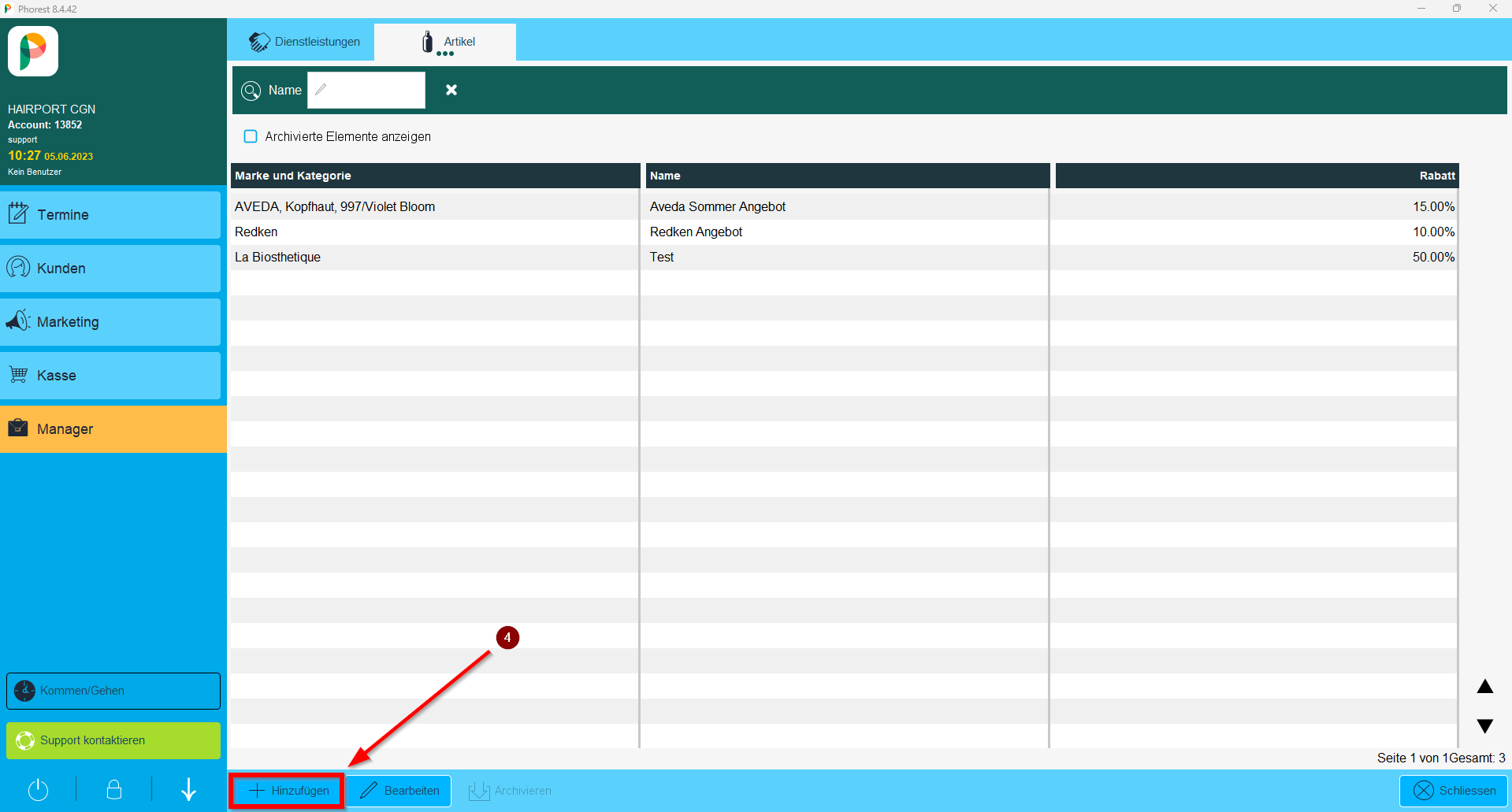Viewport: 1512px width, 812px height.
Task: Click the Kein Benutzer label
Action: click(35, 172)
